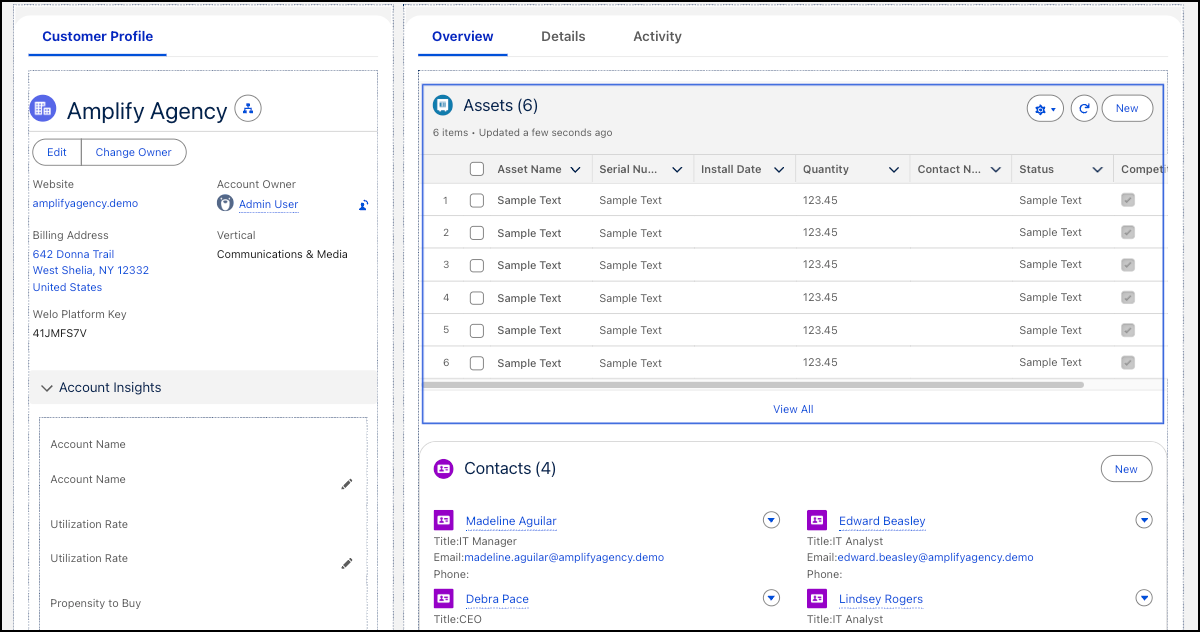Screen dimensions: 1200x632
Task: Switch to the Activity tab
Action: [657, 36]
